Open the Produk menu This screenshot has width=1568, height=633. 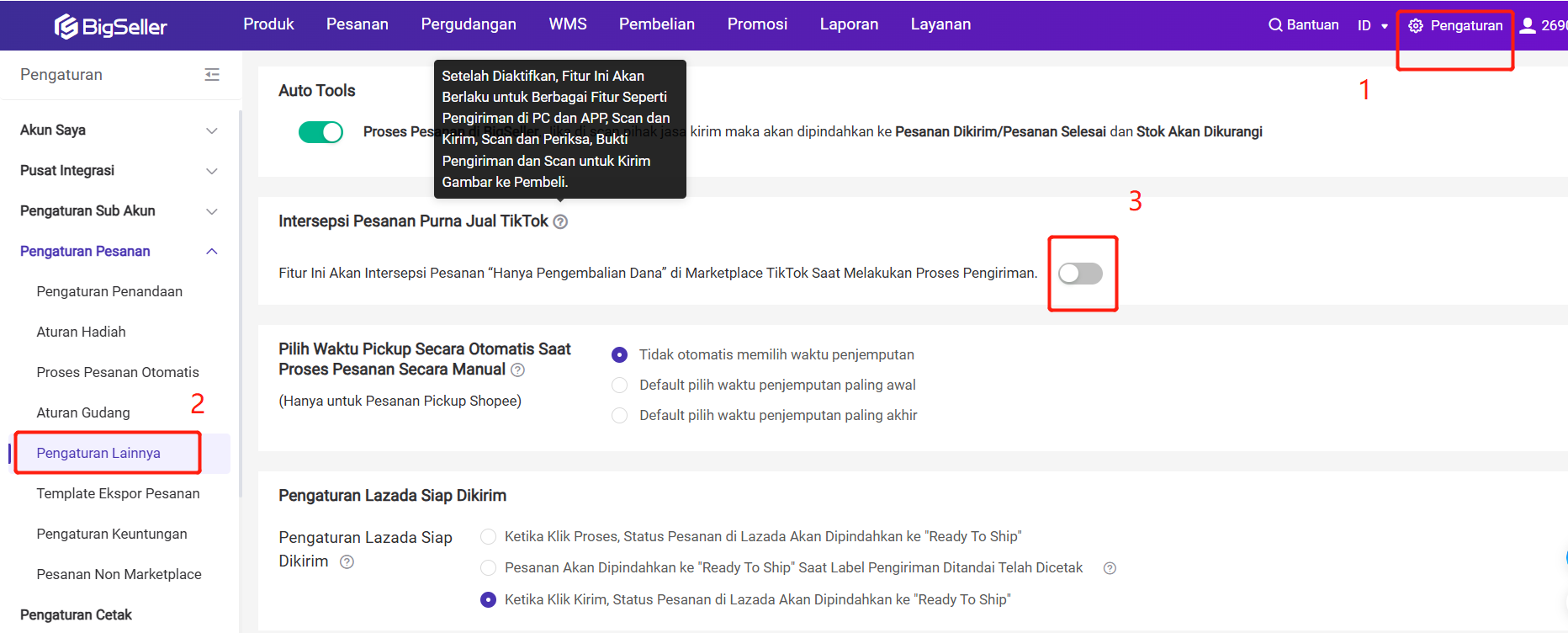click(x=268, y=24)
